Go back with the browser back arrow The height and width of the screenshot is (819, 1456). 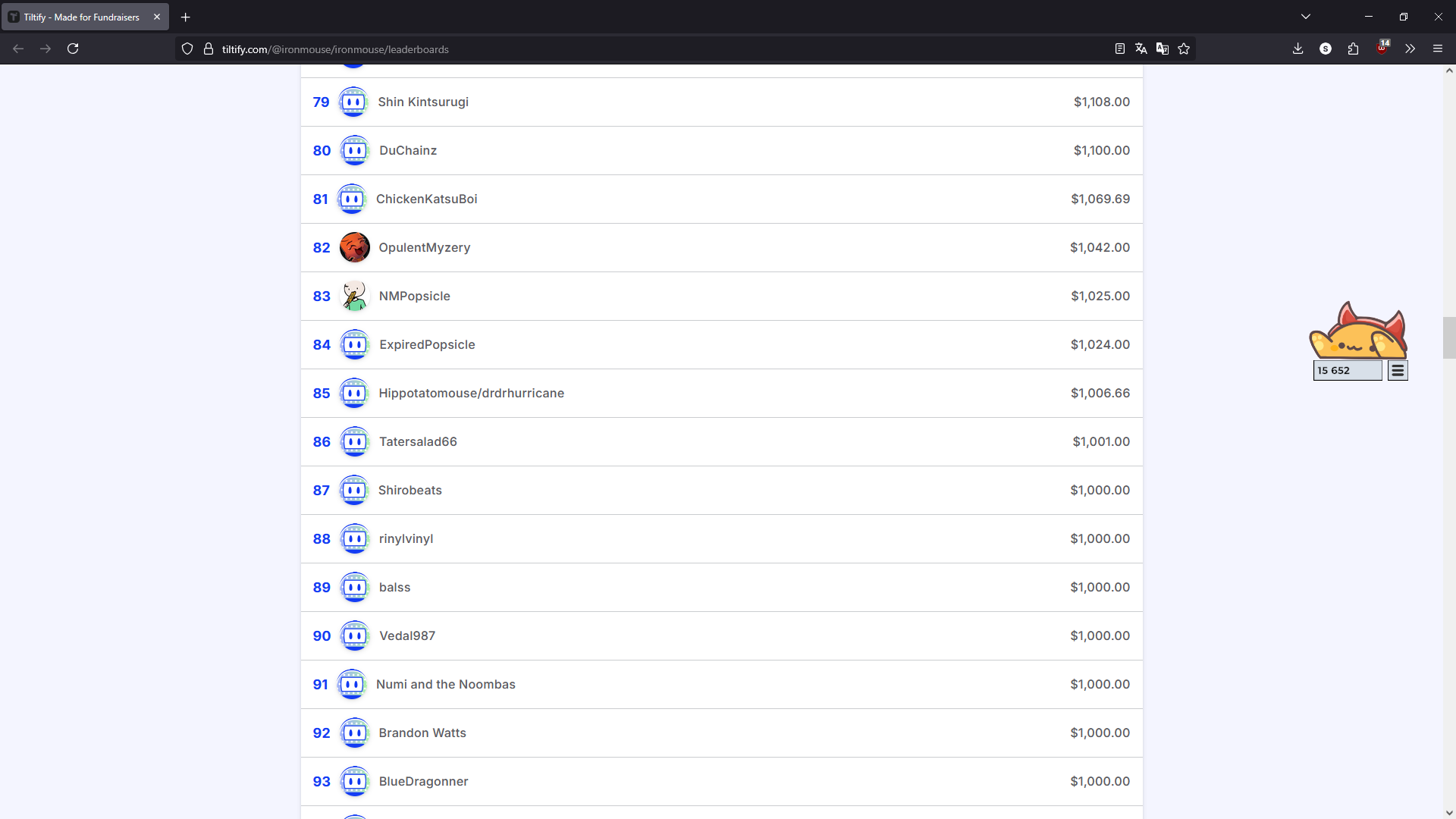(x=18, y=49)
